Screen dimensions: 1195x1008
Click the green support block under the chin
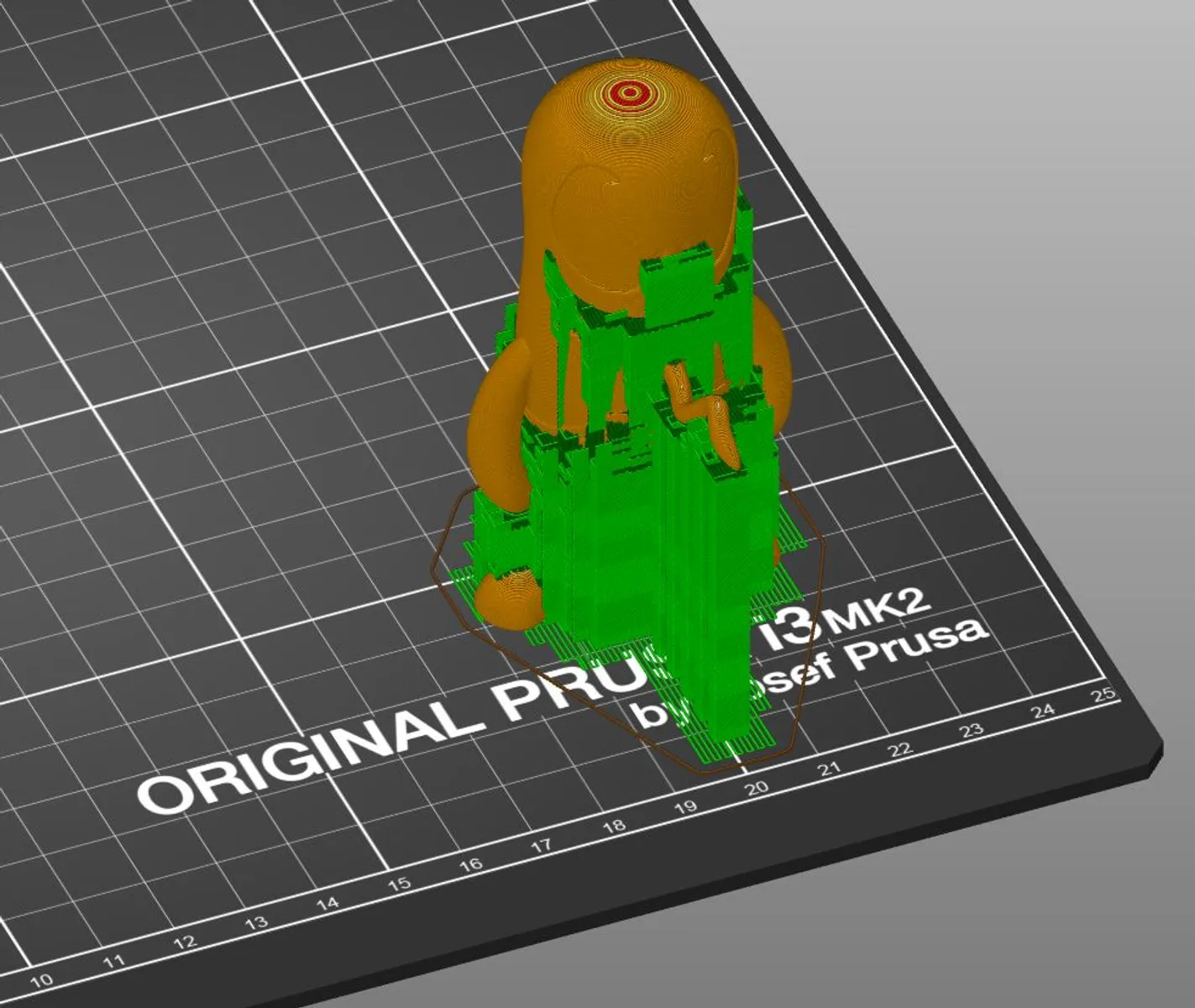click(678, 288)
